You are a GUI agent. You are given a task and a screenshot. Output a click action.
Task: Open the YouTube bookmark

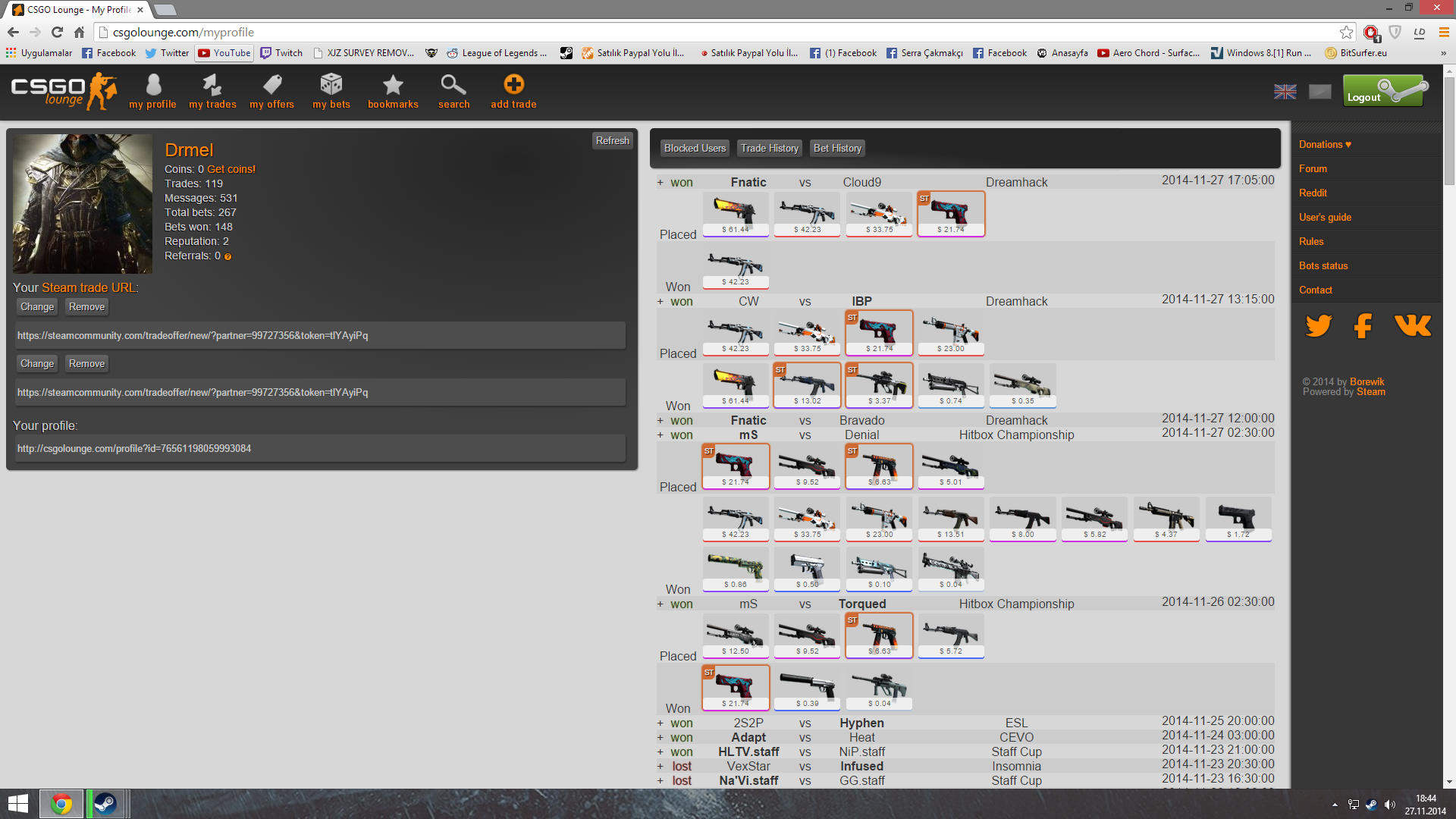pyautogui.click(x=224, y=53)
